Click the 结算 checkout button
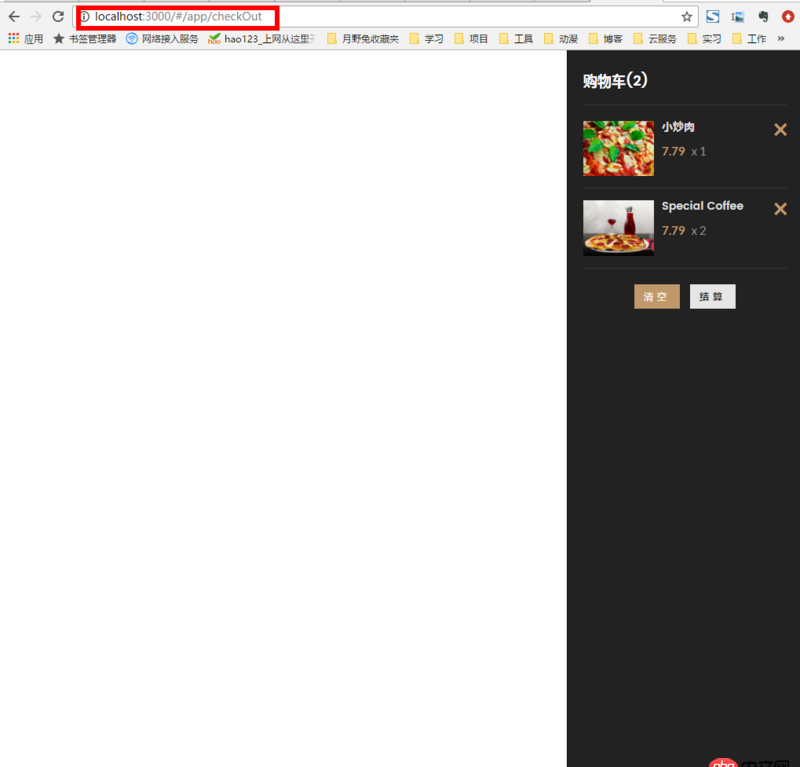 [712, 296]
